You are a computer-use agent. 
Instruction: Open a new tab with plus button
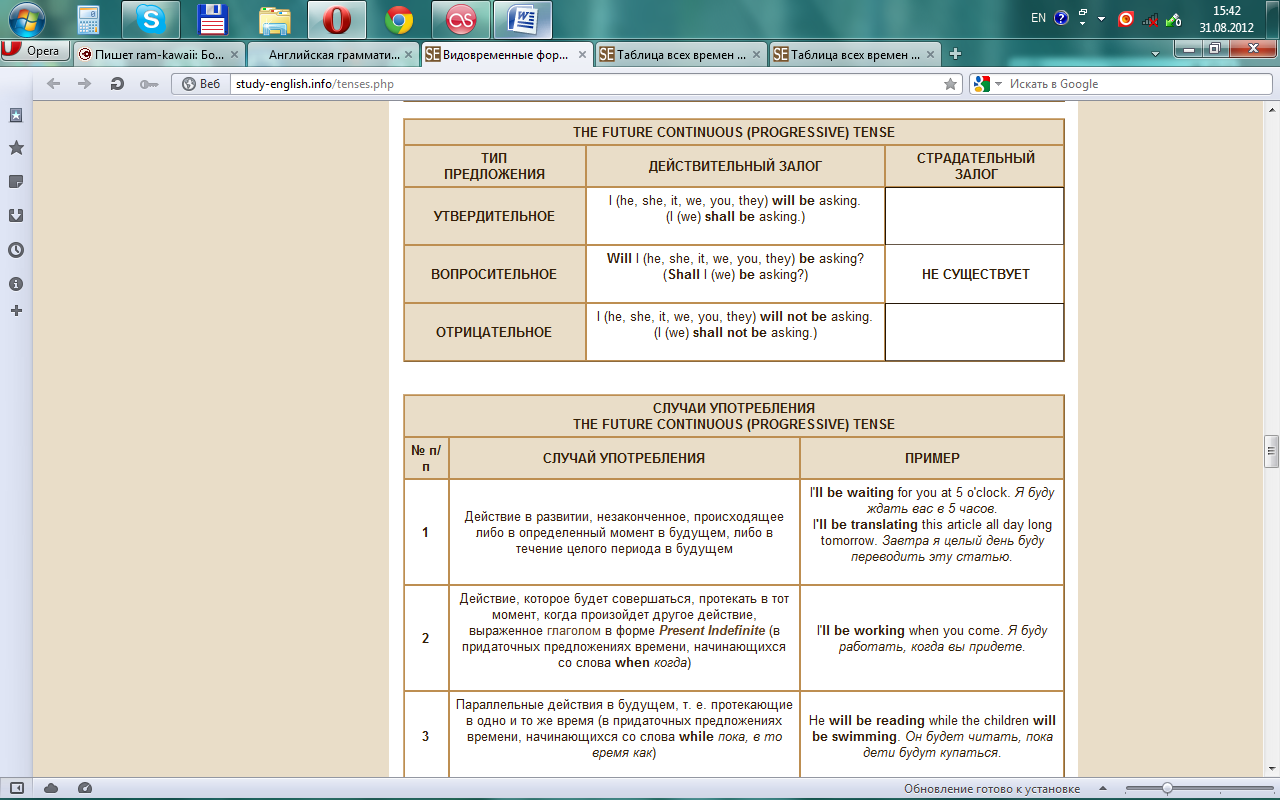[956, 54]
